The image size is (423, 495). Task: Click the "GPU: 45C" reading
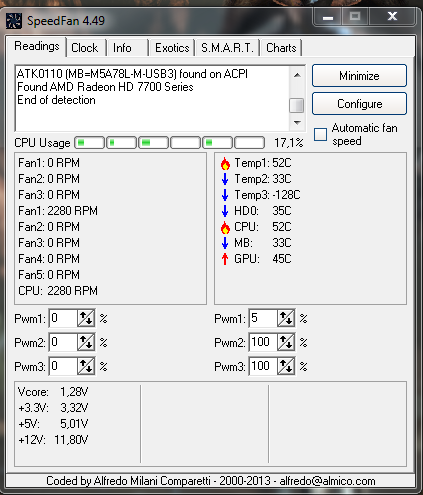263,259
